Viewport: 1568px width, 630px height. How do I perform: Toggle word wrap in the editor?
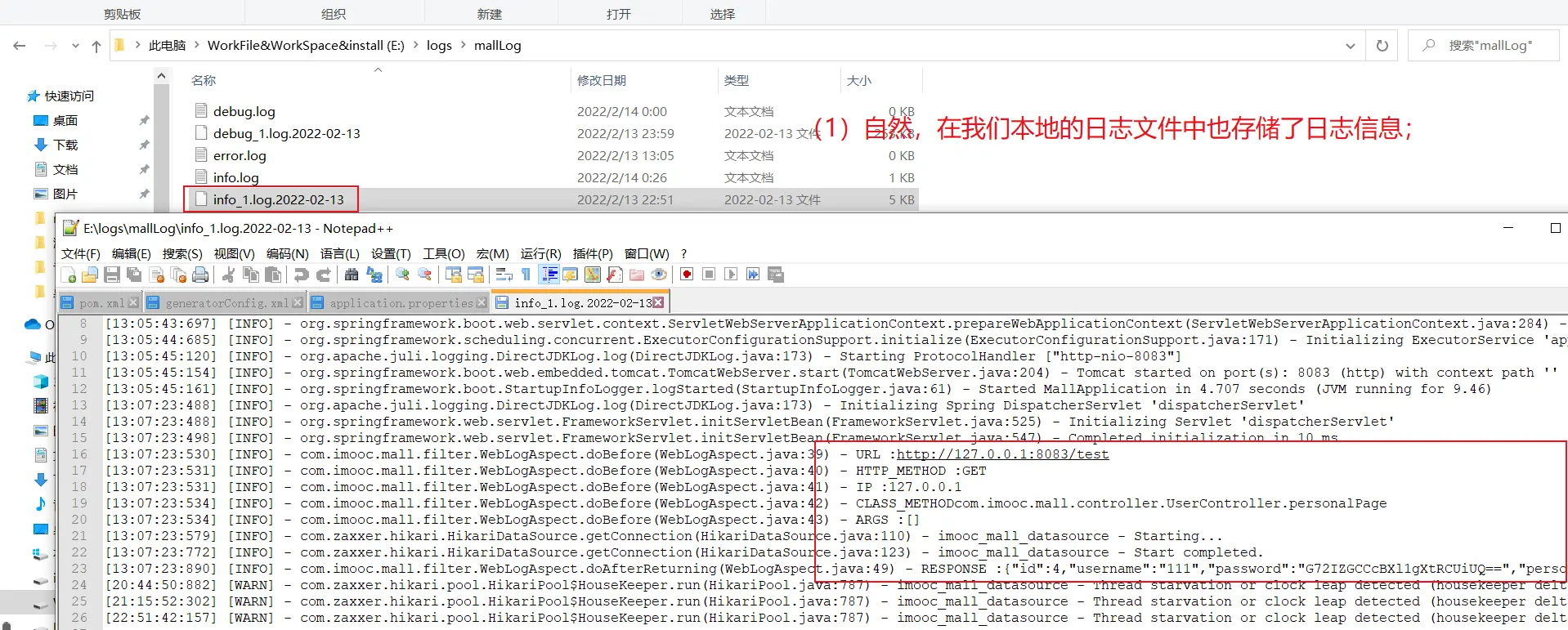click(504, 275)
